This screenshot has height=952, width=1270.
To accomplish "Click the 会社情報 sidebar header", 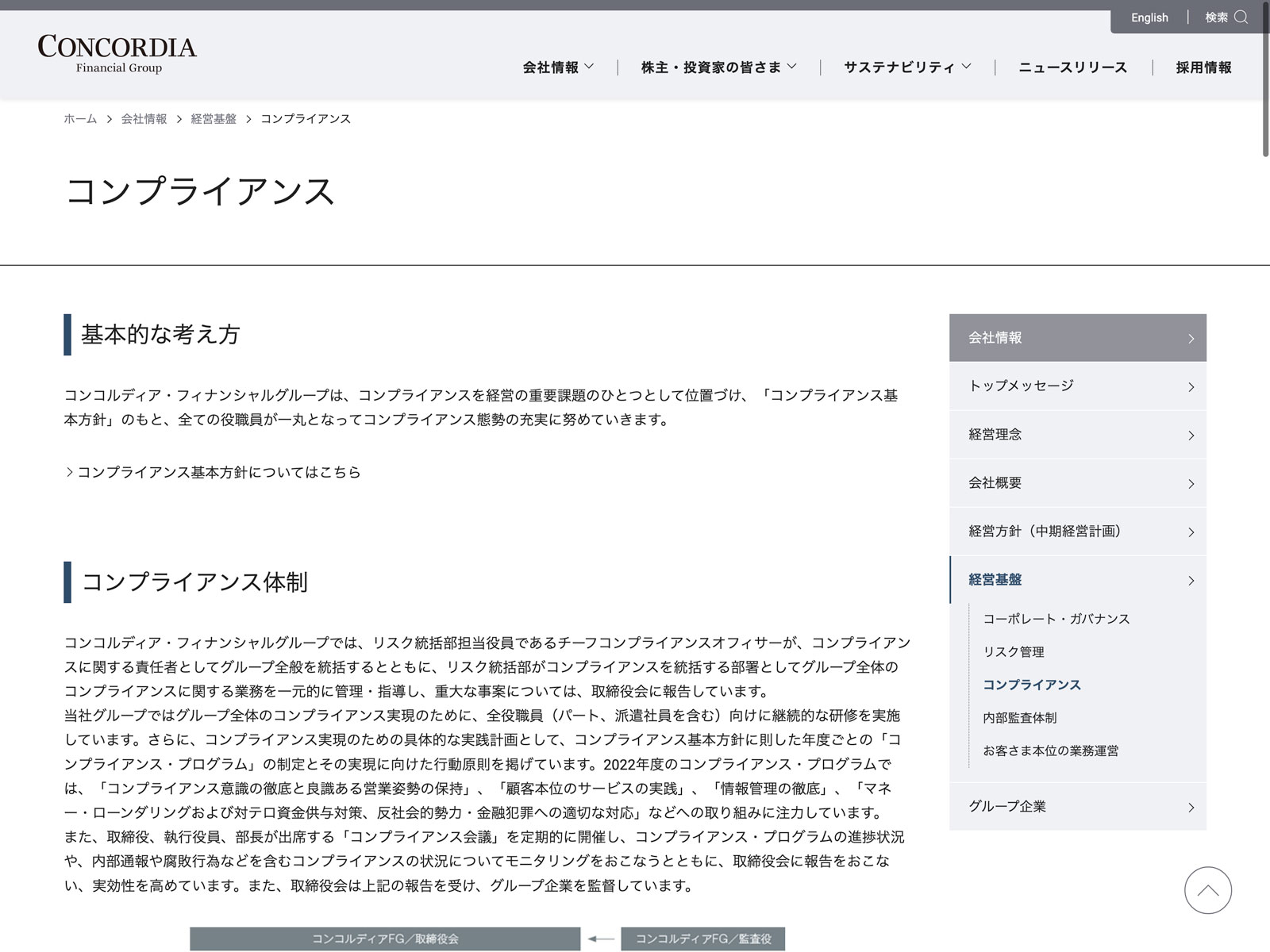I will (x=1077, y=338).
